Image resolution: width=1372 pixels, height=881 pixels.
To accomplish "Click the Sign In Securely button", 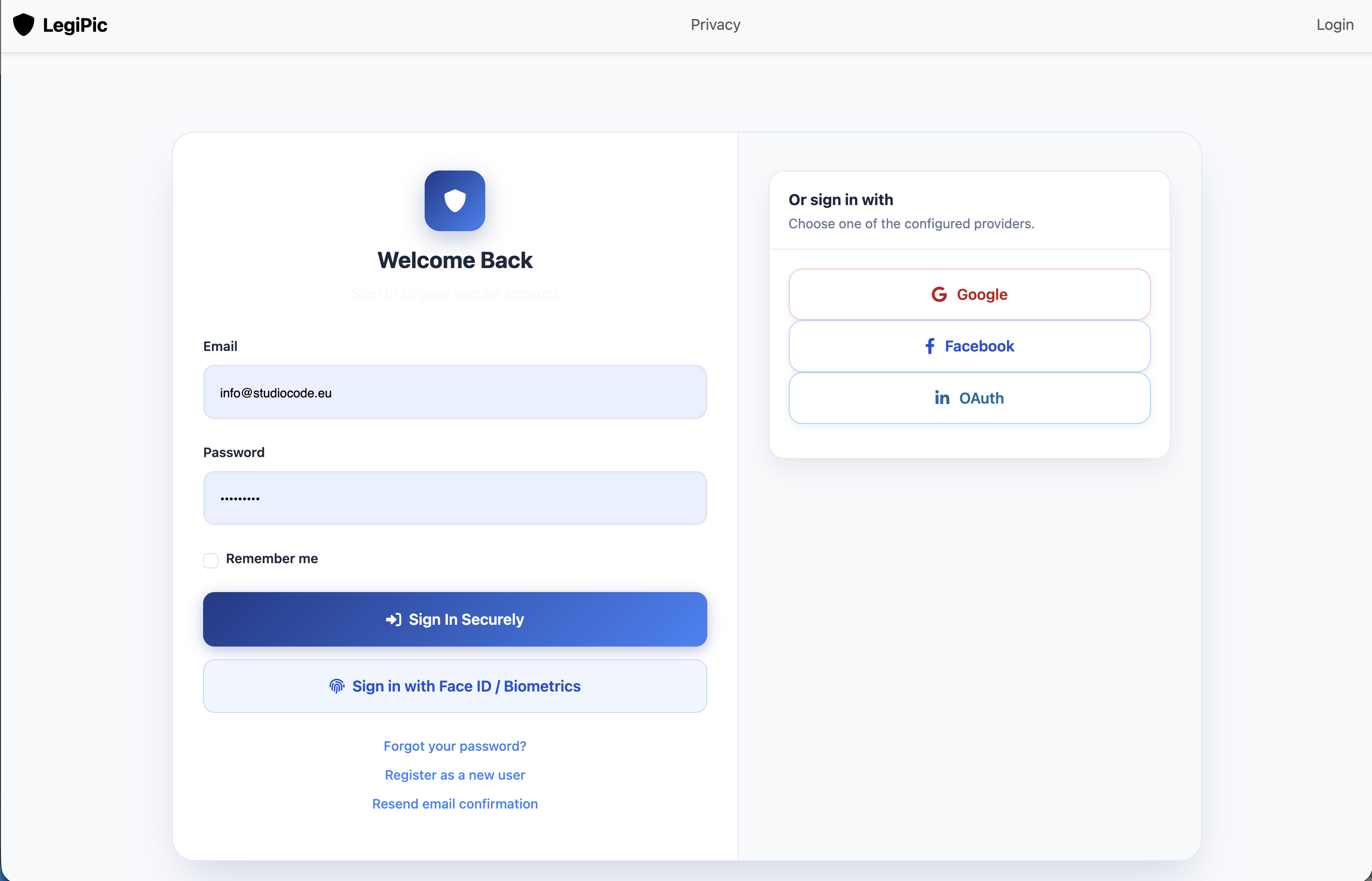I will coord(455,619).
